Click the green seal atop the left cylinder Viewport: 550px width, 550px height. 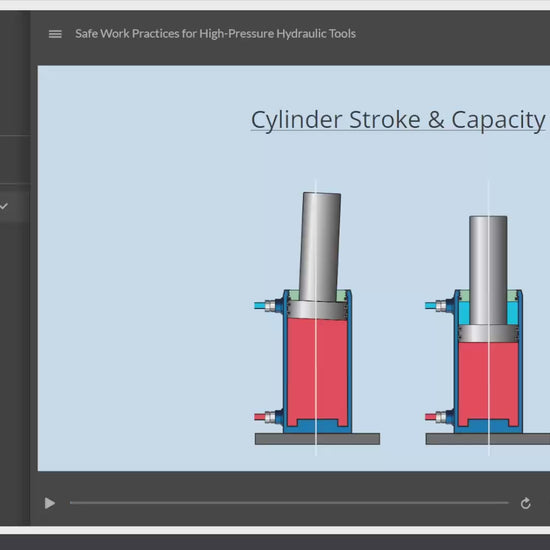342,296
